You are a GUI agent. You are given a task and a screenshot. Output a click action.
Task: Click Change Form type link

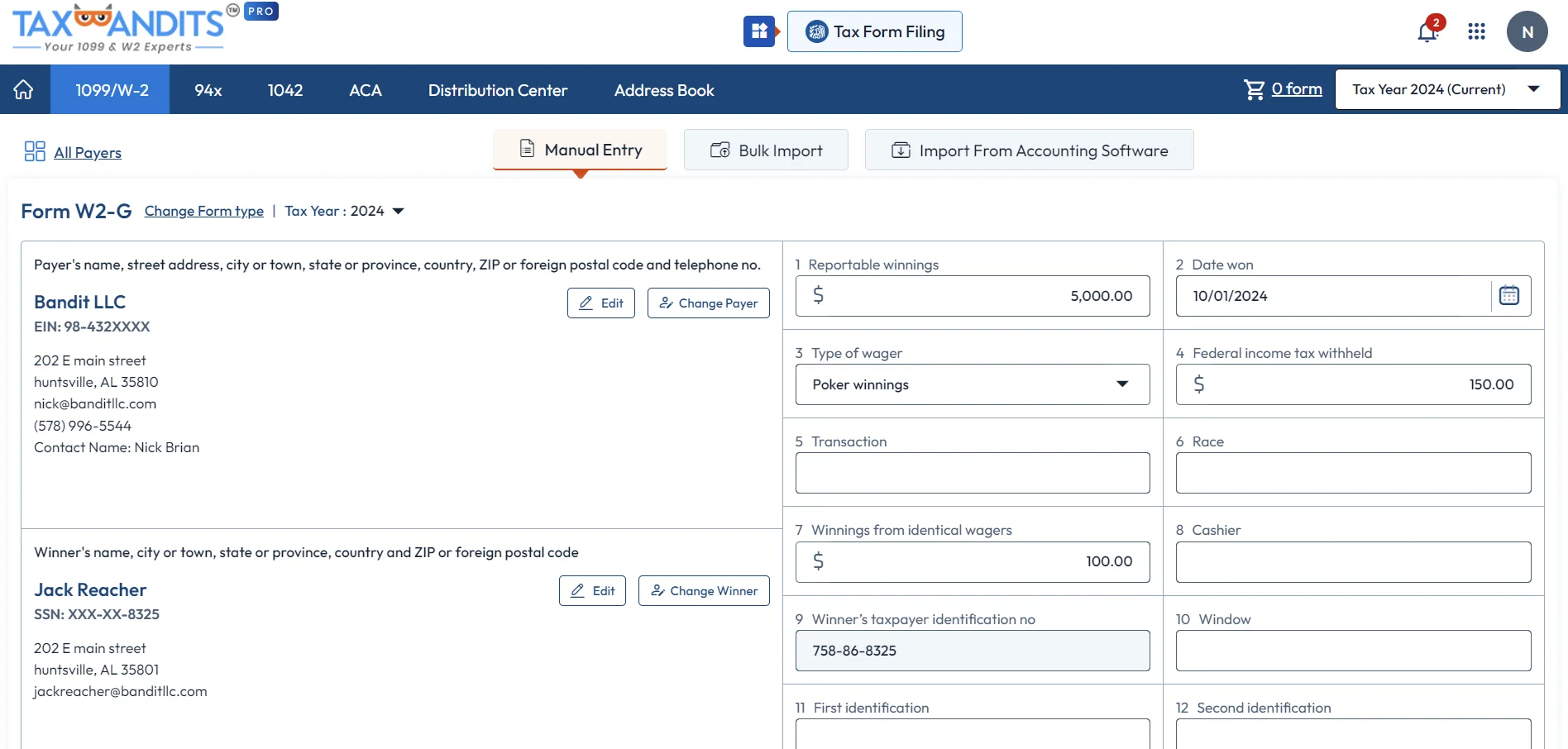click(x=204, y=211)
